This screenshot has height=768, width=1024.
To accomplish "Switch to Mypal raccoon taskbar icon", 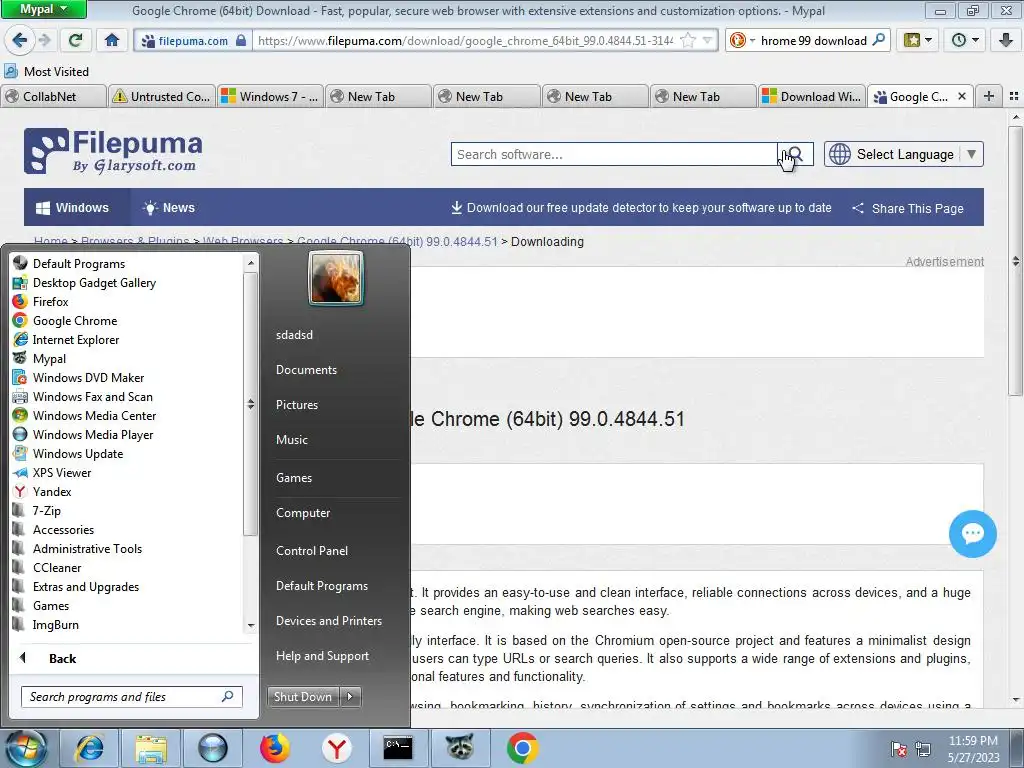I will 460,748.
